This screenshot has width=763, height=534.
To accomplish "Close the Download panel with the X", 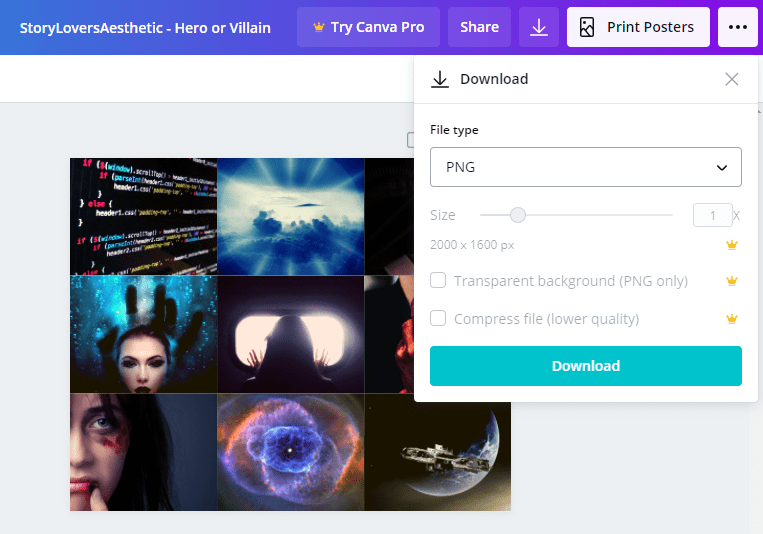I will pos(732,79).
